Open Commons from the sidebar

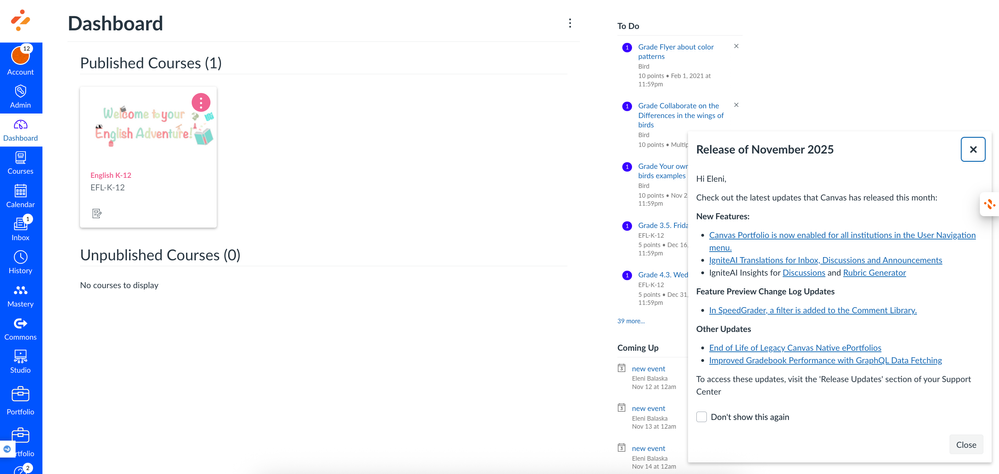(20, 328)
